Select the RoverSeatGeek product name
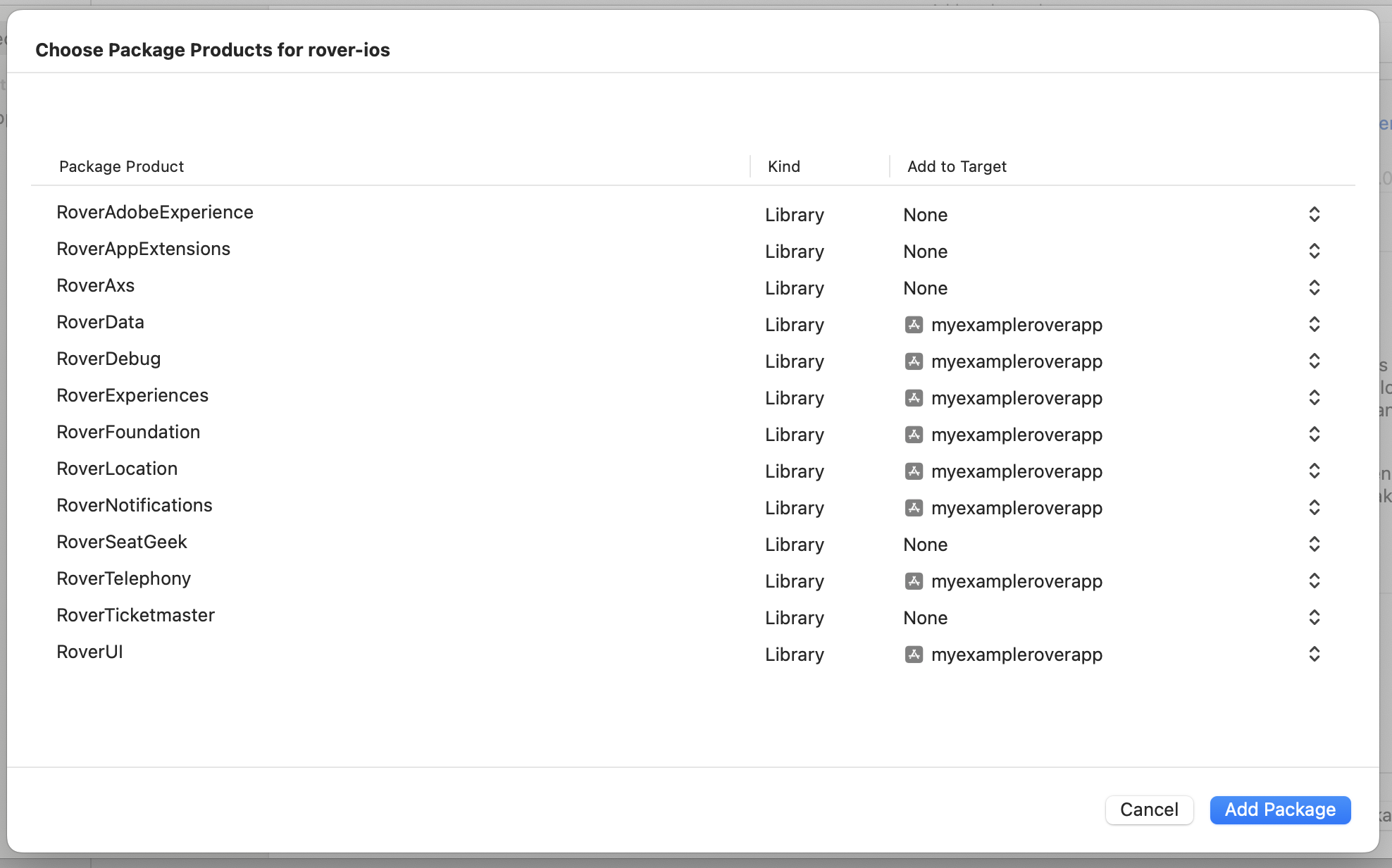Screen dimensions: 1392x868 point(122,542)
